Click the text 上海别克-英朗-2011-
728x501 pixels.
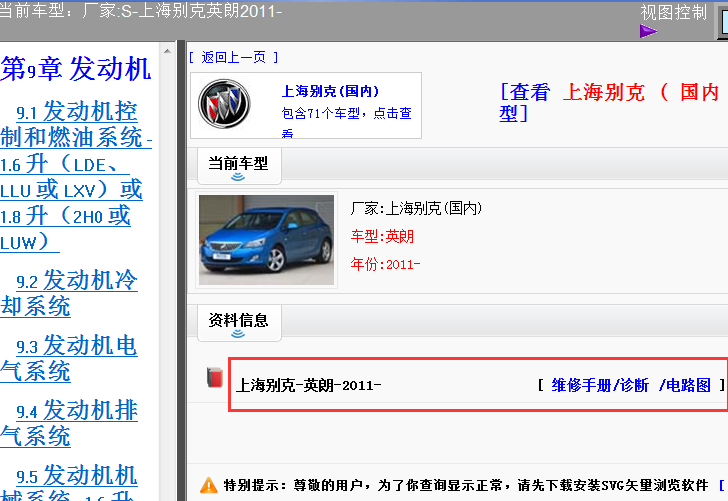pyautogui.click(x=308, y=385)
